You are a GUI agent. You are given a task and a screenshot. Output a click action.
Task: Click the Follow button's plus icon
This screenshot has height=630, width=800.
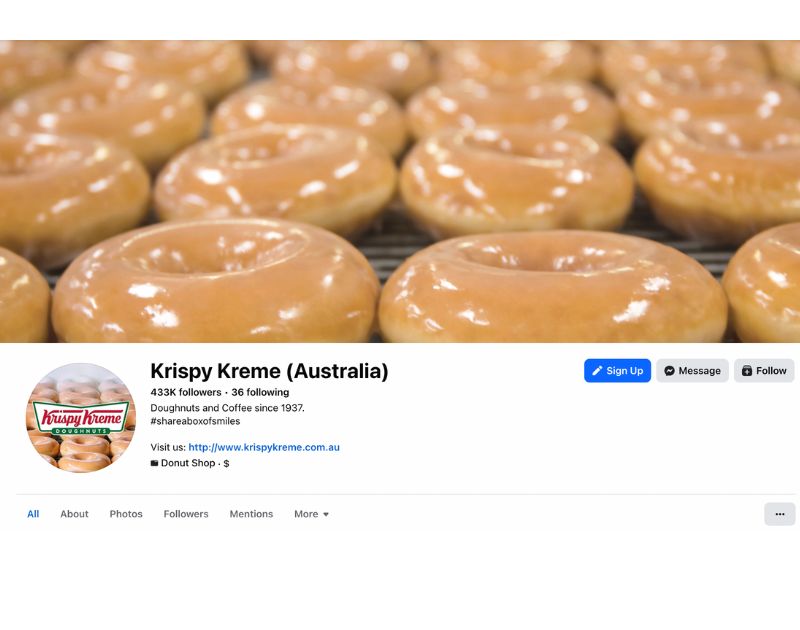(746, 371)
